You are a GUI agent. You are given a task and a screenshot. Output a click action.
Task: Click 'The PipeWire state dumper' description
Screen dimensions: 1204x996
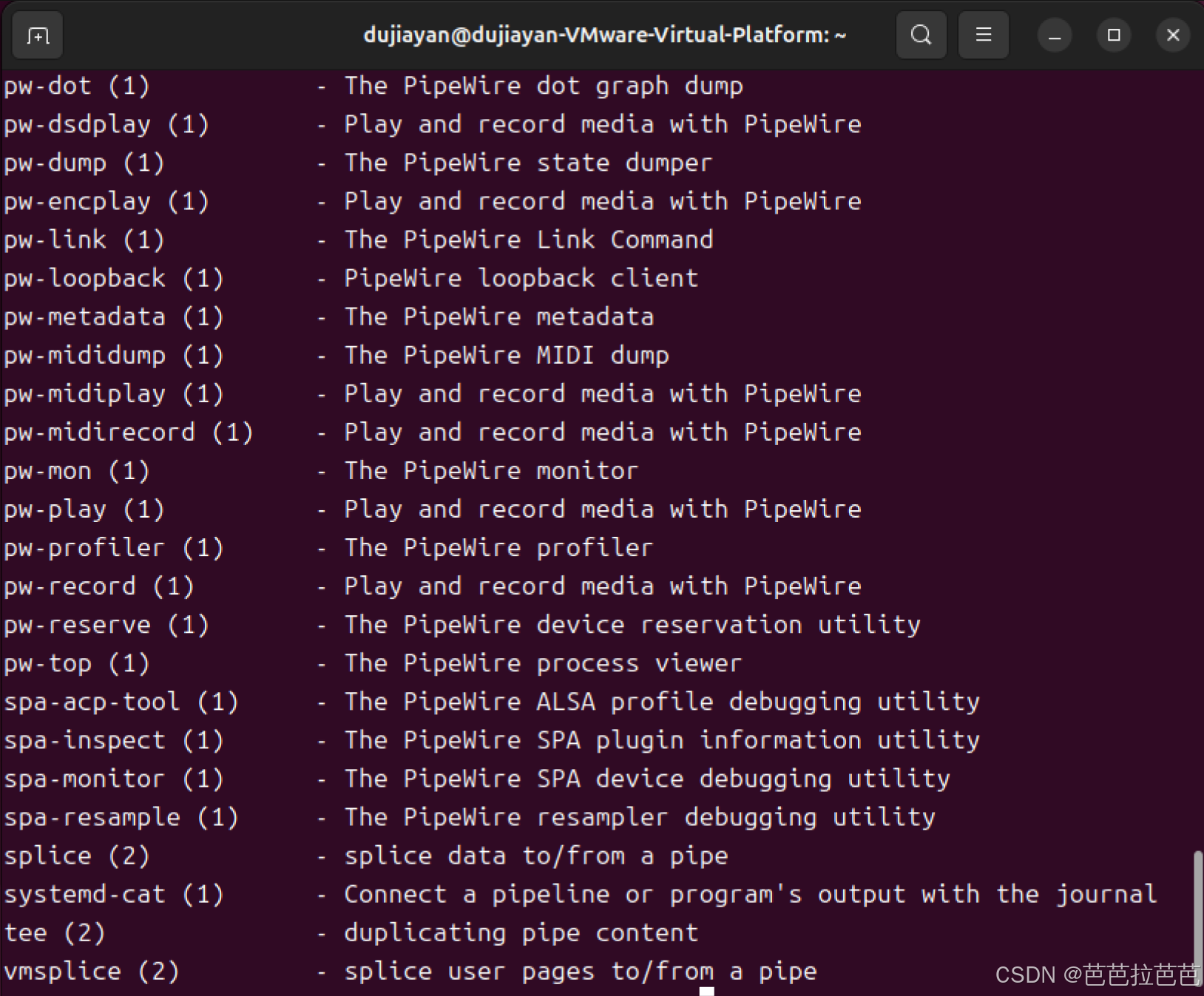point(529,163)
